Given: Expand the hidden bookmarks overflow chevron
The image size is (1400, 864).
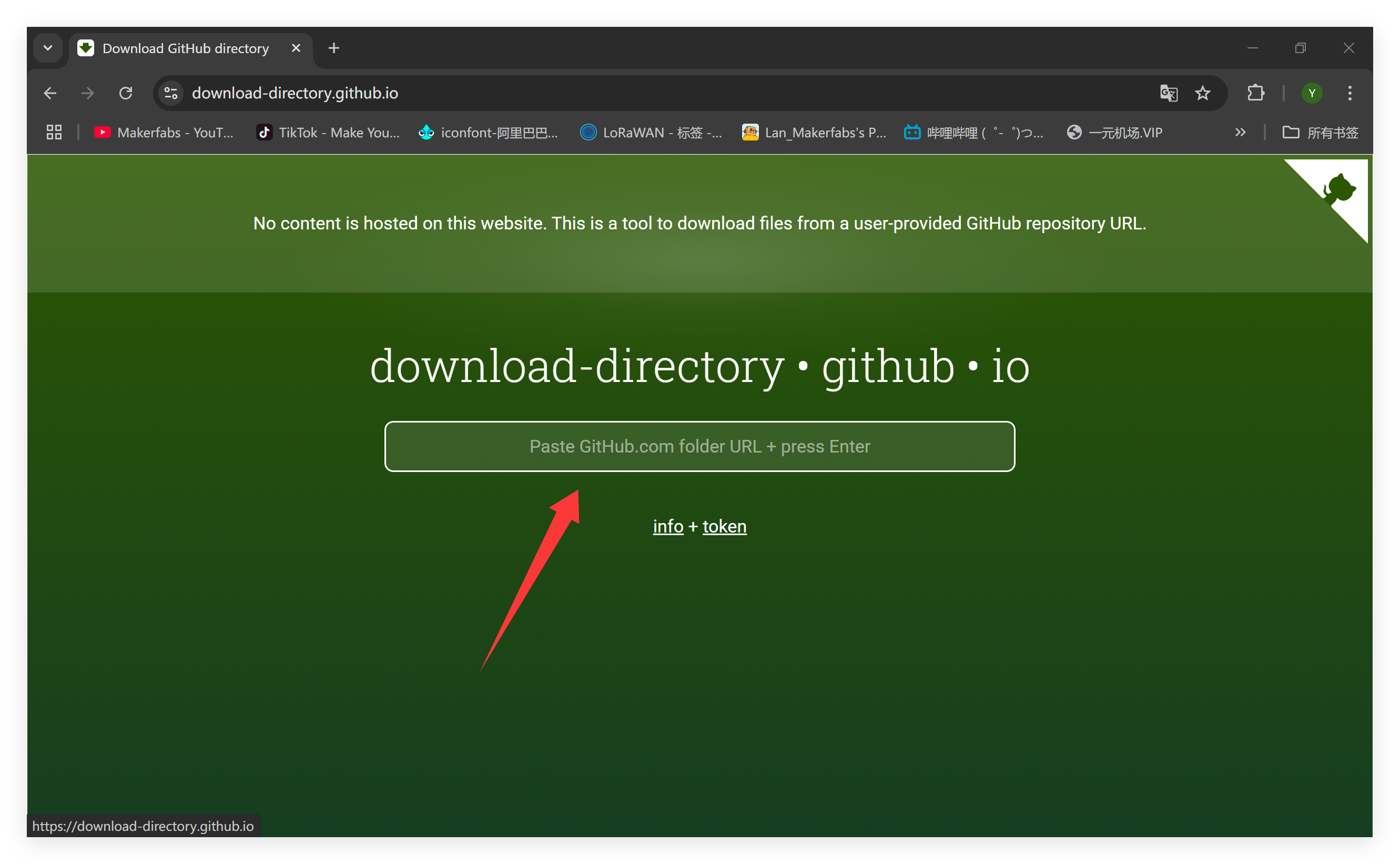Looking at the screenshot, I should pos(1240,133).
